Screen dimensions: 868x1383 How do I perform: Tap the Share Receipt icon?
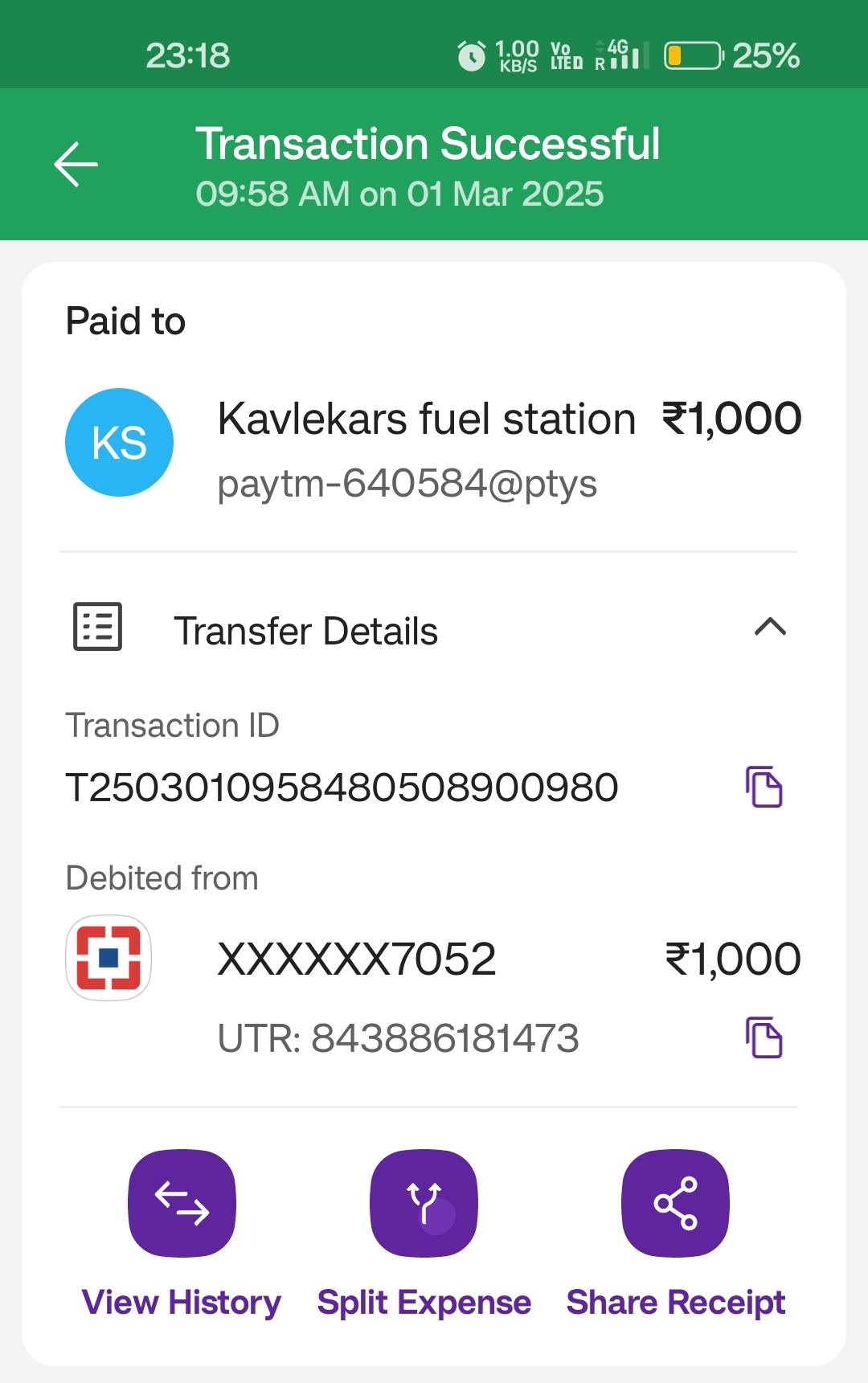pos(675,1203)
